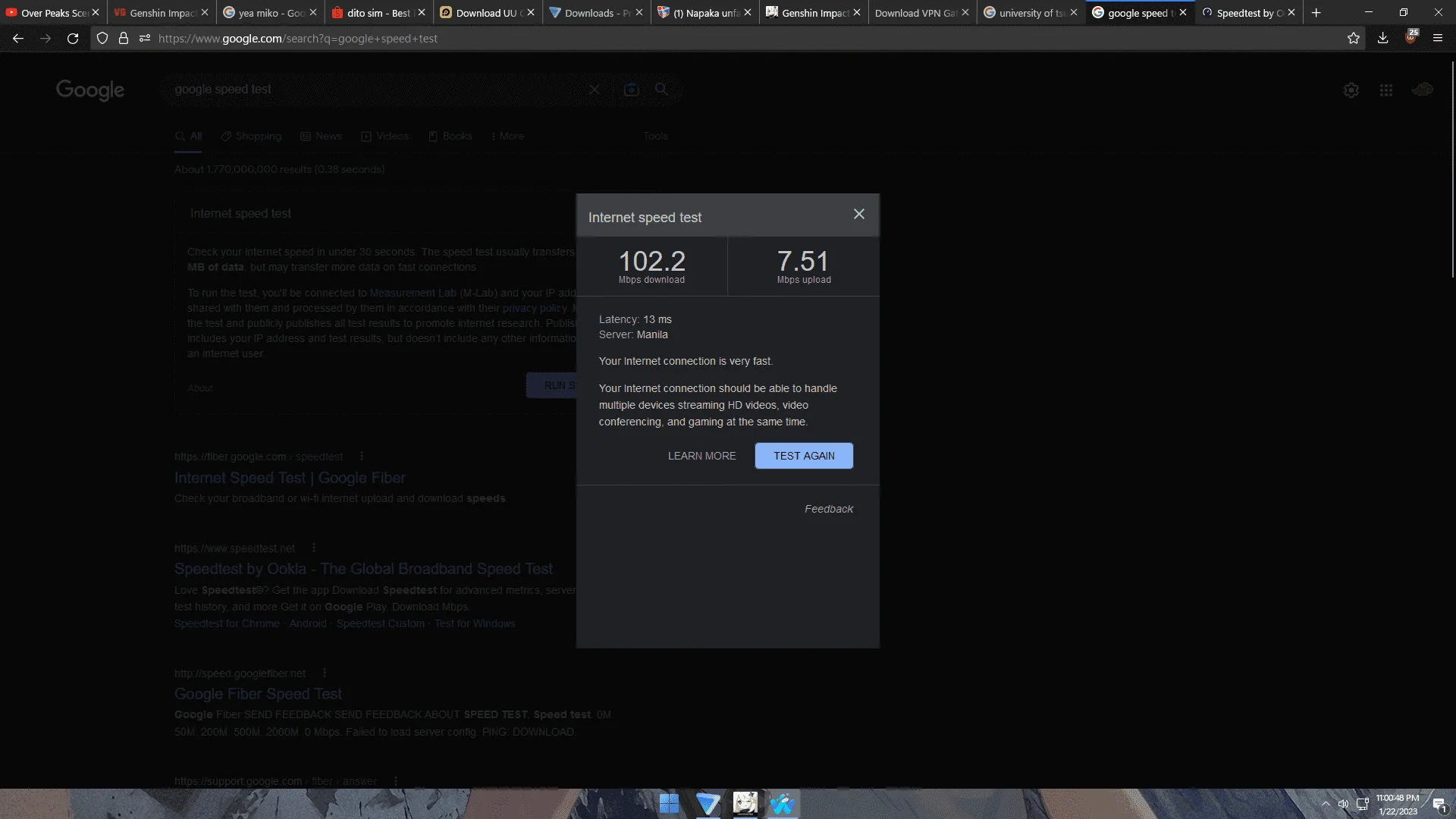Screen dimensions: 1456x819
Task: Expand options for speed.googlefiber.net result
Action: 325,673
